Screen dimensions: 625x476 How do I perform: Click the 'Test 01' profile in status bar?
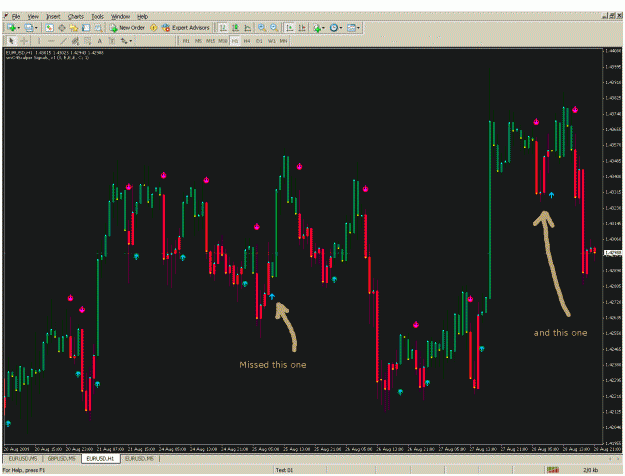click(284, 470)
